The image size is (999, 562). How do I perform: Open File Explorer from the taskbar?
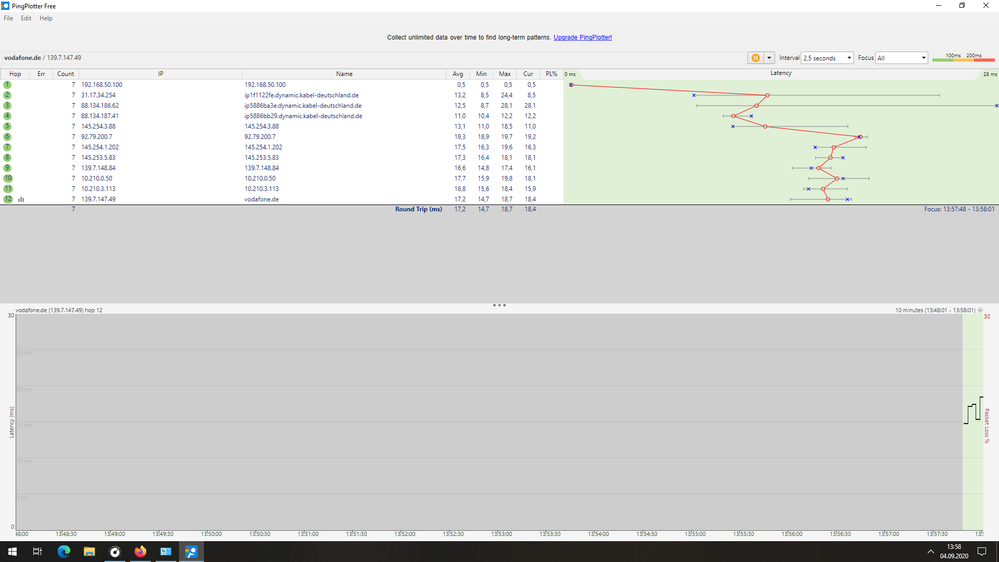pos(89,552)
